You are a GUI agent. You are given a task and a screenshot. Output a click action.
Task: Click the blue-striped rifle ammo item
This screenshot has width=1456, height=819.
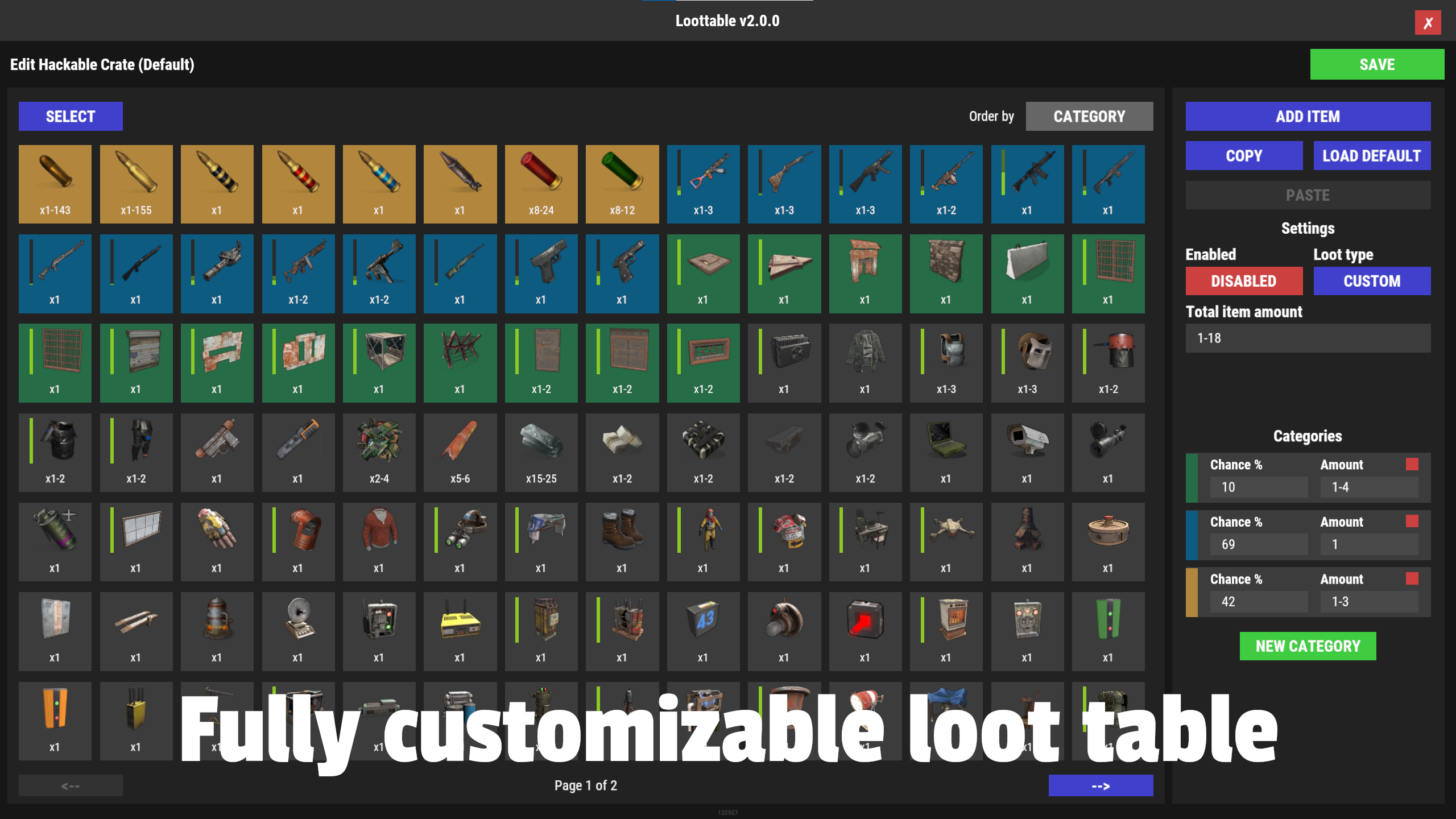click(379, 183)
